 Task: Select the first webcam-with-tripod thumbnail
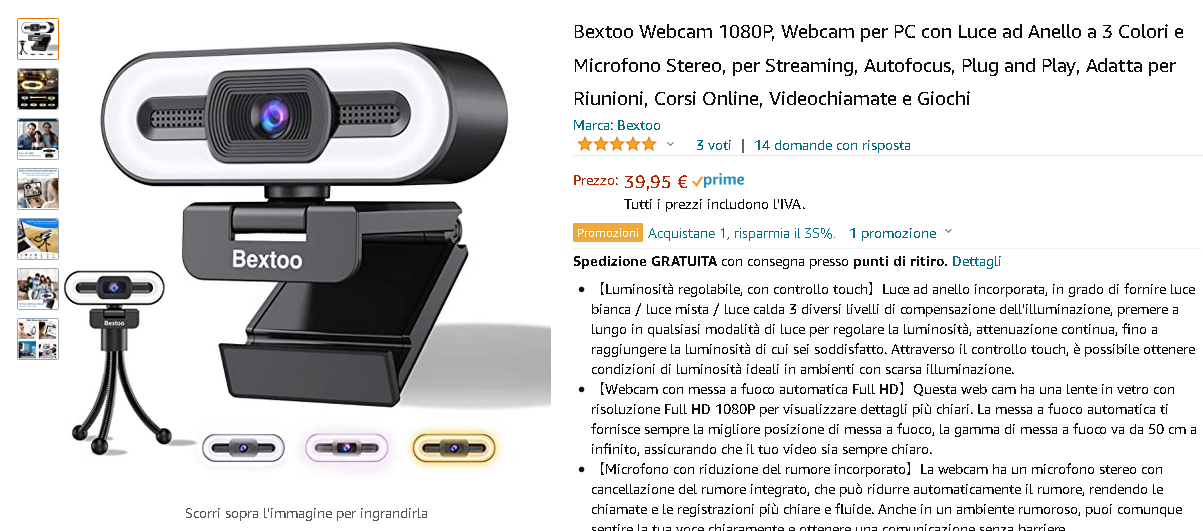pos(38,39)
